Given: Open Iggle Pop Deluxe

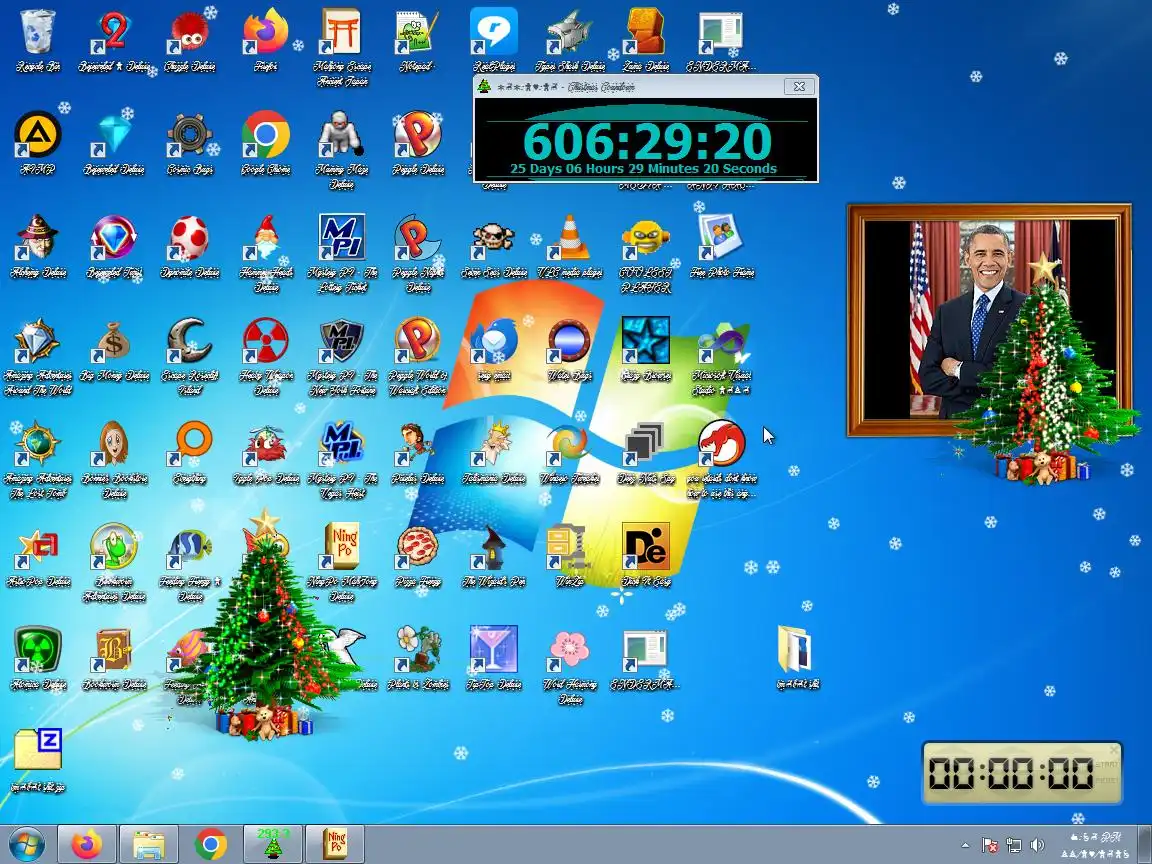Looking at the screenshot, I should click(265, 444).
